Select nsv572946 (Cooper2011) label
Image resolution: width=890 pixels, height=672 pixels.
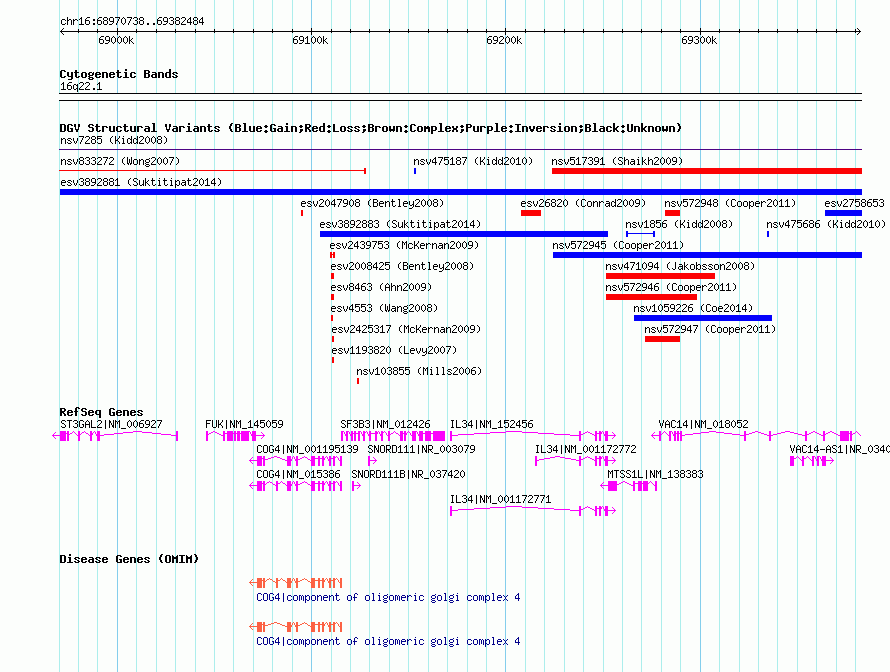coord(671,287)
